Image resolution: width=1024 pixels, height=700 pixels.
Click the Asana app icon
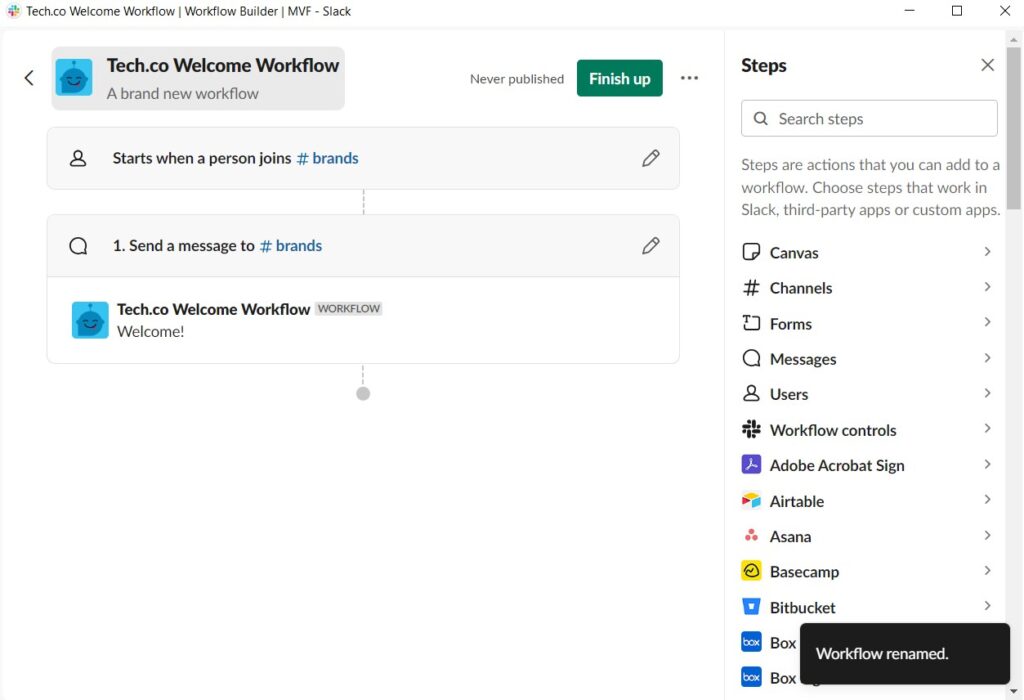click(x=751, y=536)
